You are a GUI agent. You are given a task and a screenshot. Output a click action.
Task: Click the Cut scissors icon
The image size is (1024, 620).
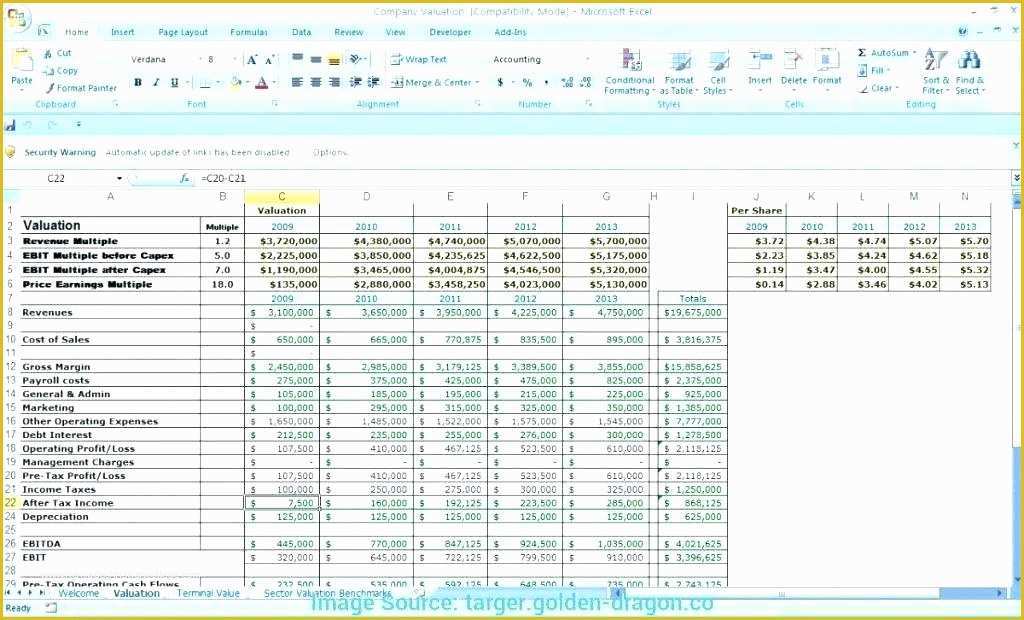(48, 54)
